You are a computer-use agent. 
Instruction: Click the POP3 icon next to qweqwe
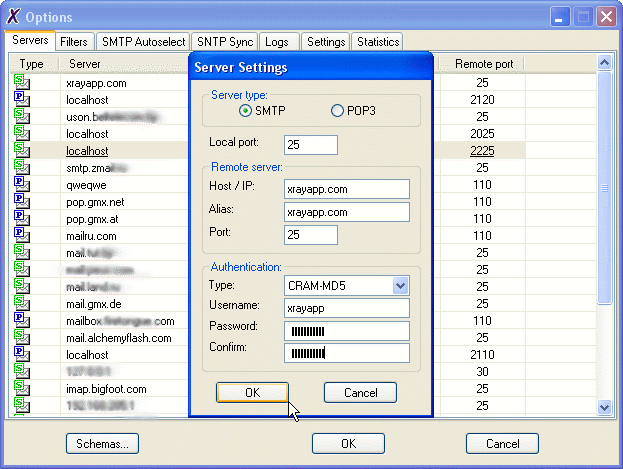click(x=22, y=185)
